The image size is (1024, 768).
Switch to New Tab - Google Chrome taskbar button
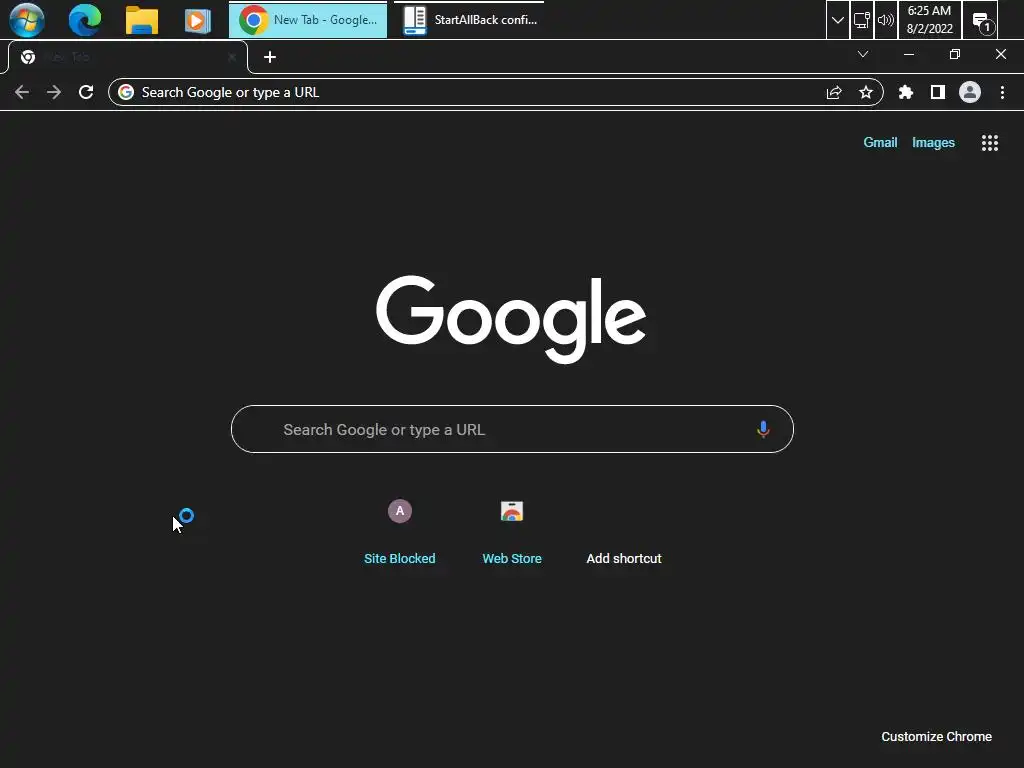pyautogui.click(x=308, y=20)
